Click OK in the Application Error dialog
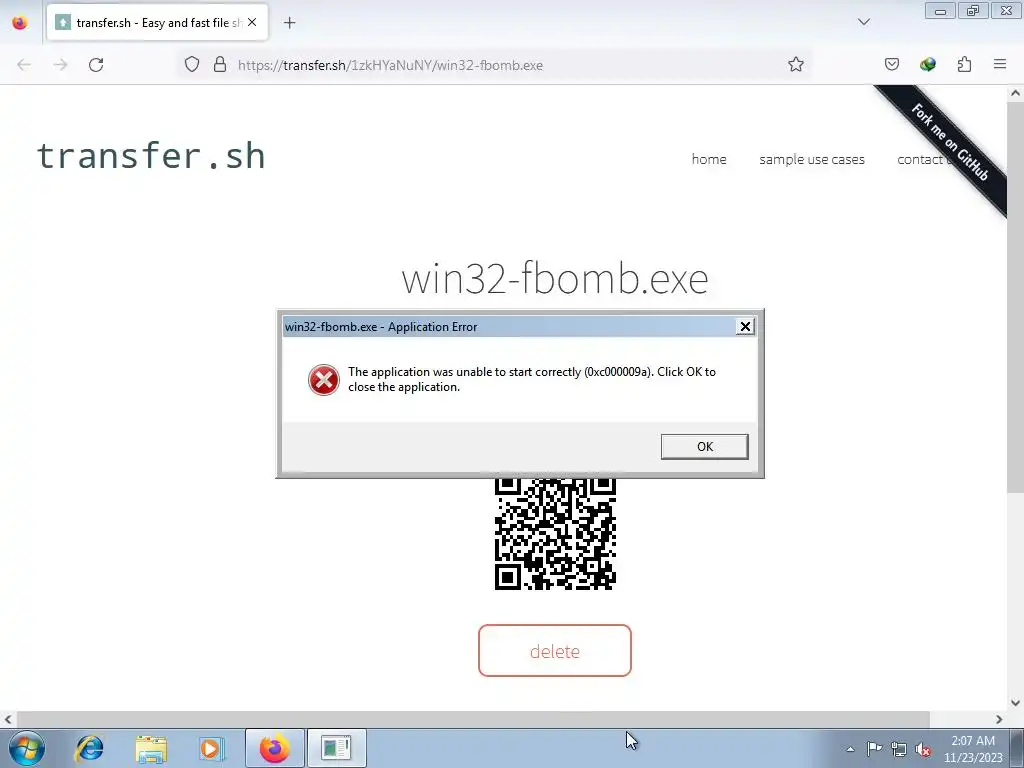 [x=704, y=447]
